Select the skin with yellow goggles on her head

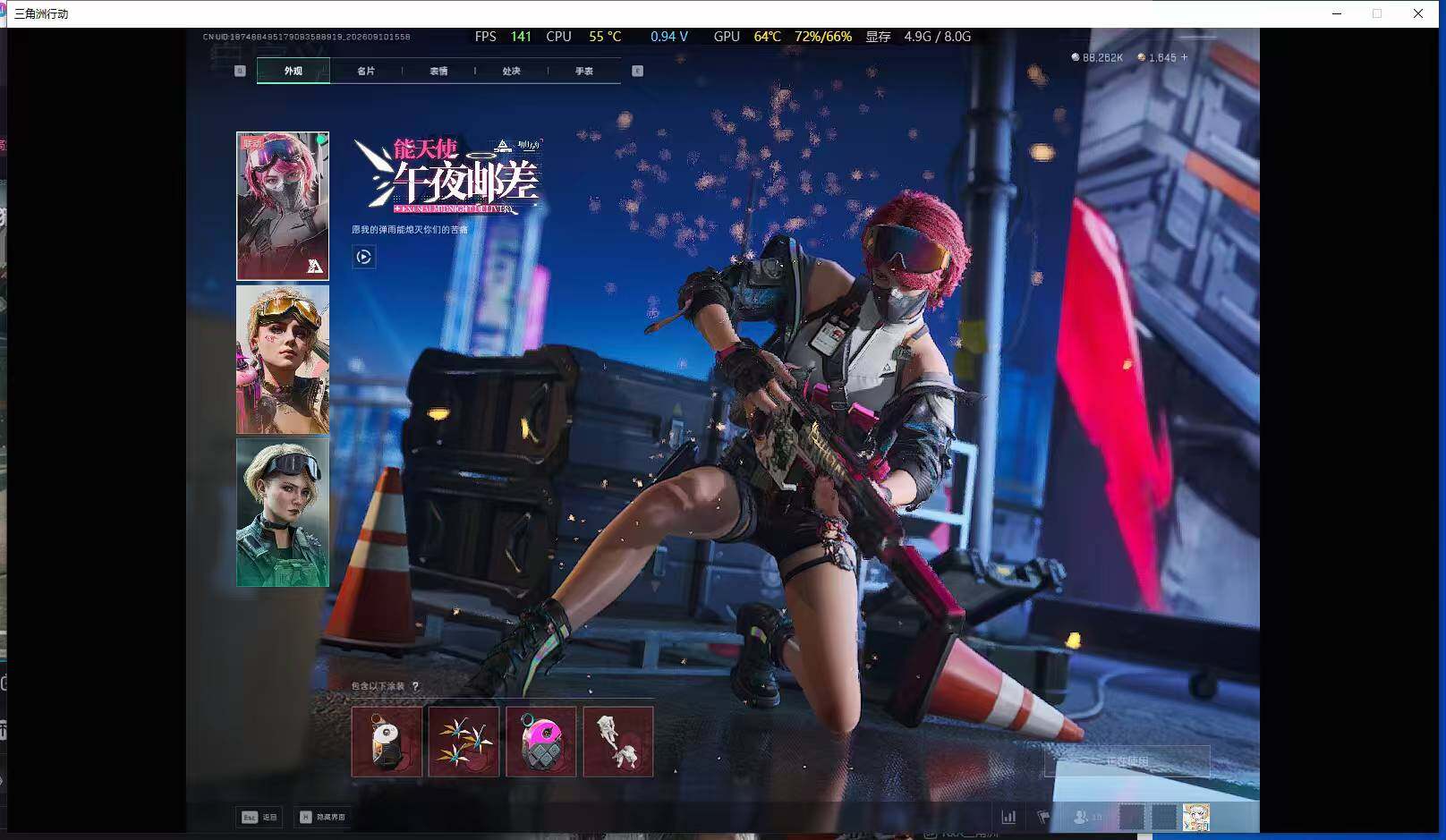[283, 360]
